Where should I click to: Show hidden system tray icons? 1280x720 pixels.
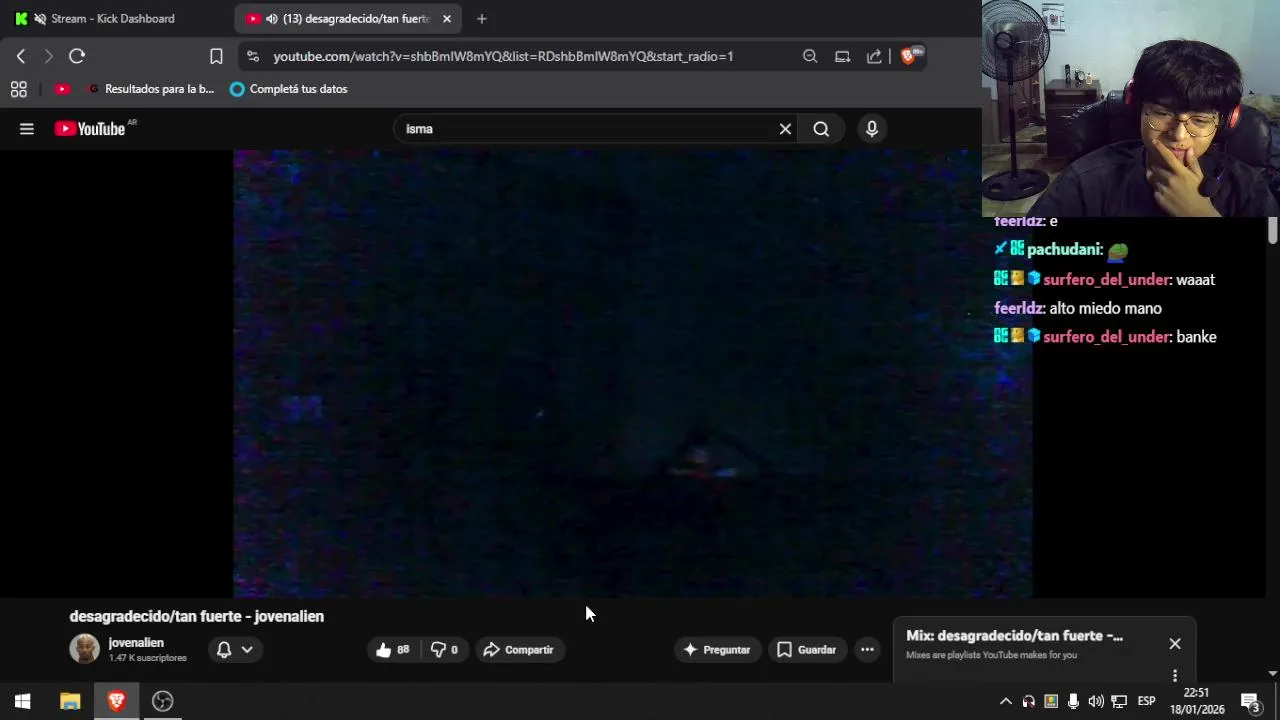point(1006,701)
